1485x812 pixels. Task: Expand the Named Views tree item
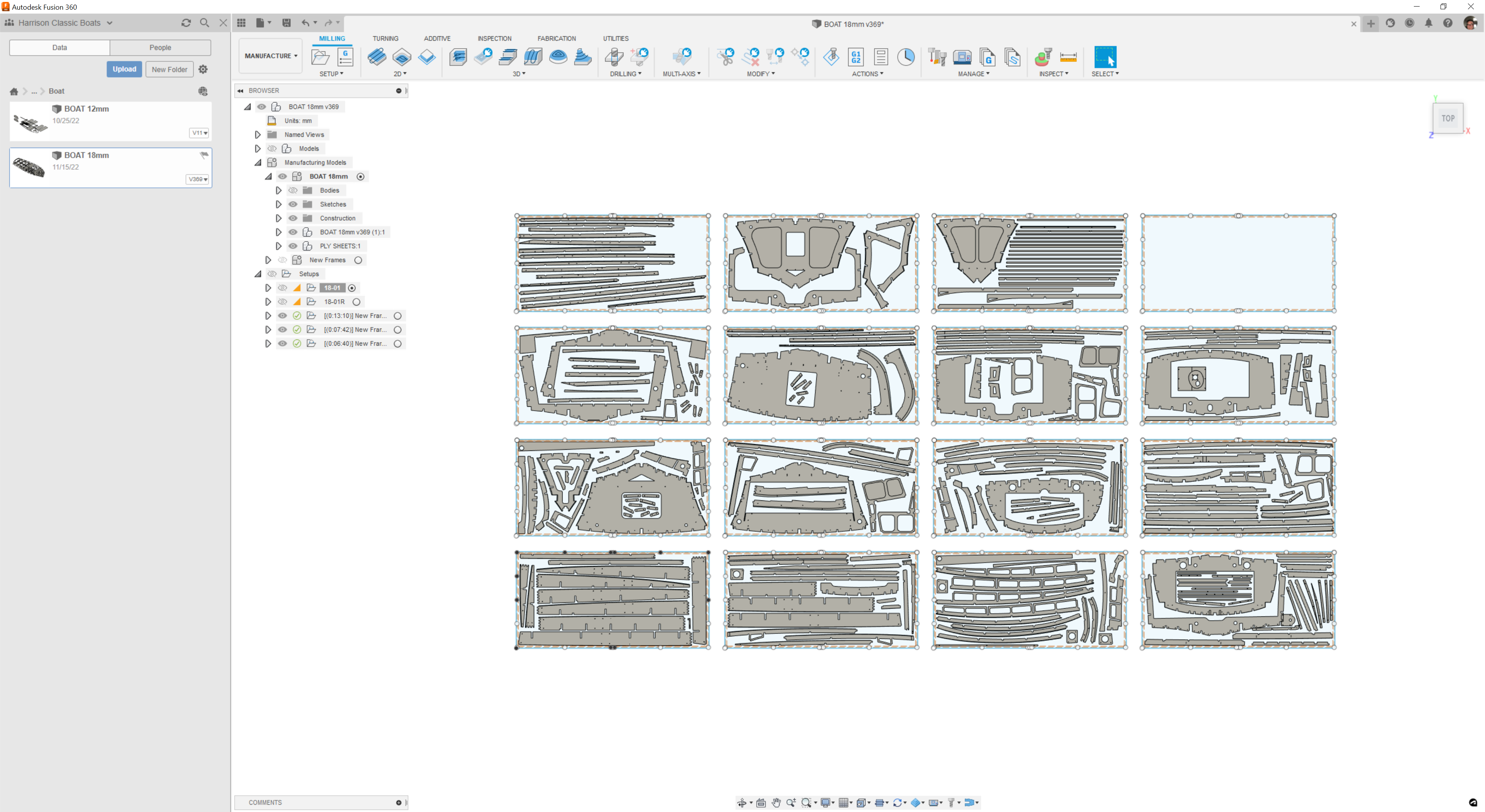(258, 134)
